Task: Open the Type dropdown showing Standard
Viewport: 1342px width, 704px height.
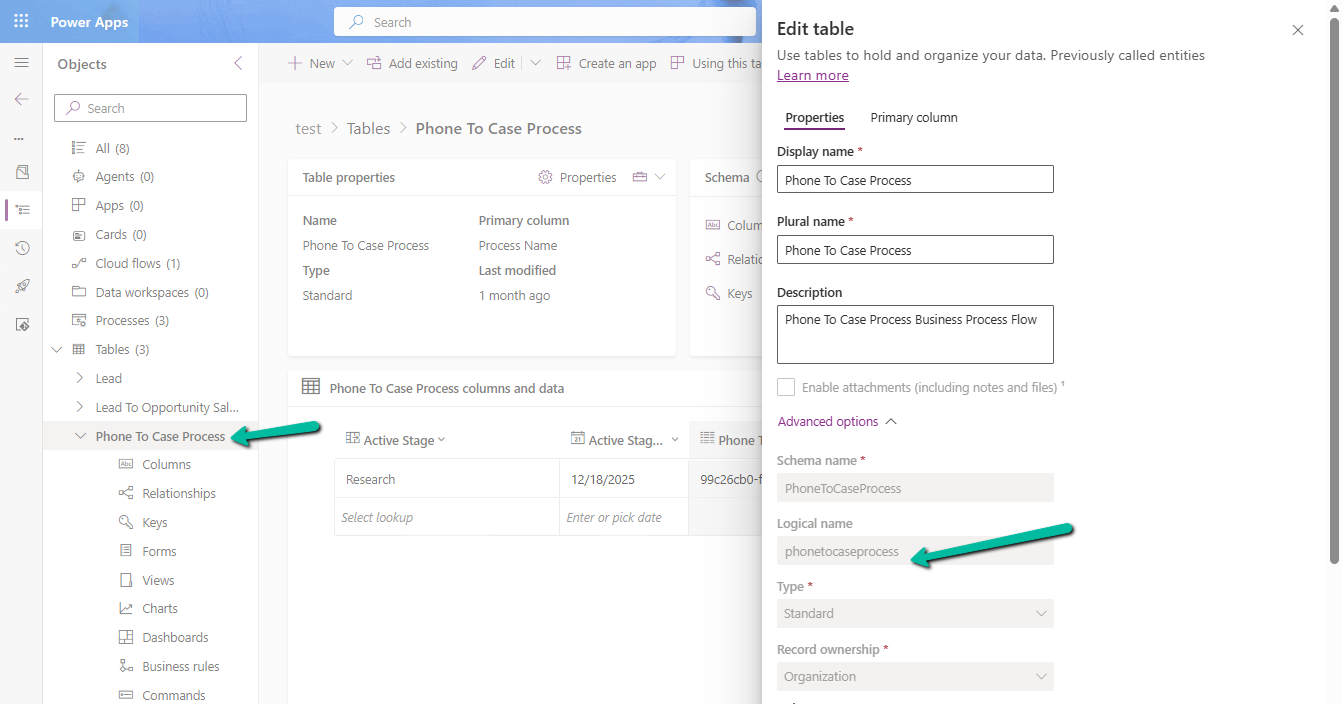Action: [914, 613]
